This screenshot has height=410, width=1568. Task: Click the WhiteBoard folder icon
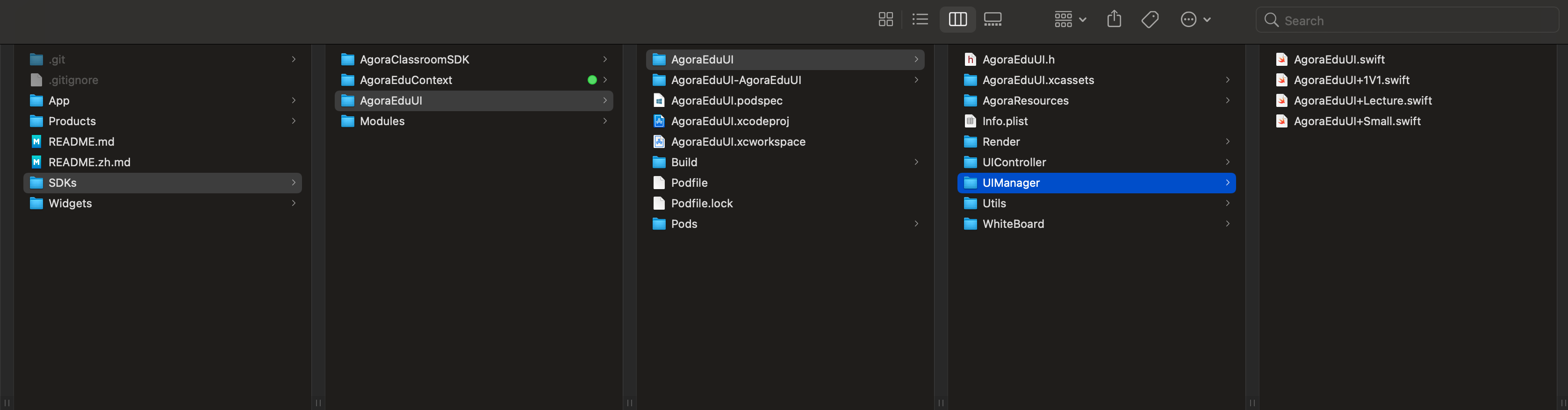point(970,224)
